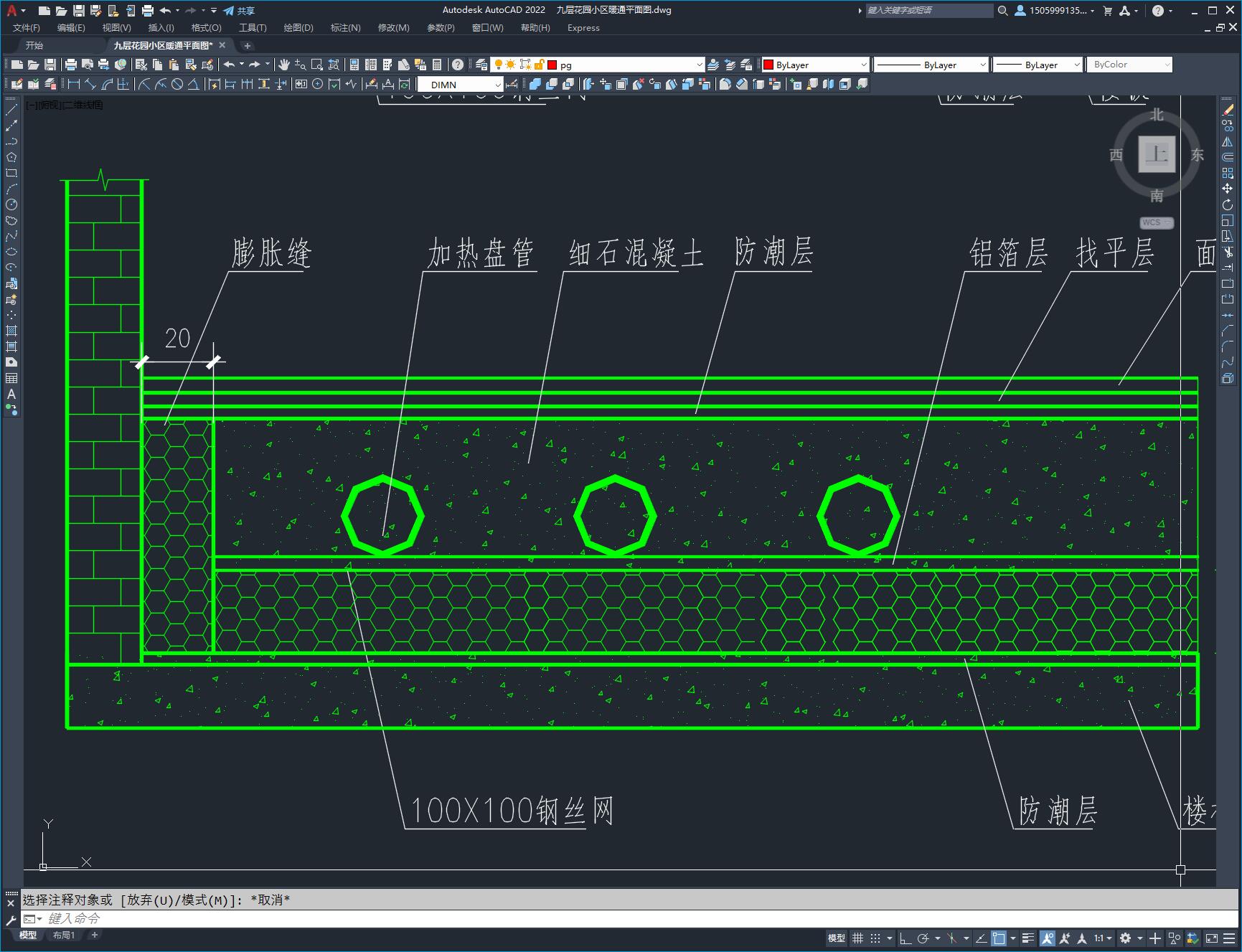Open Autodesk App Store cart icon
Screen dimensions: 1242x952
(1107, 11)
